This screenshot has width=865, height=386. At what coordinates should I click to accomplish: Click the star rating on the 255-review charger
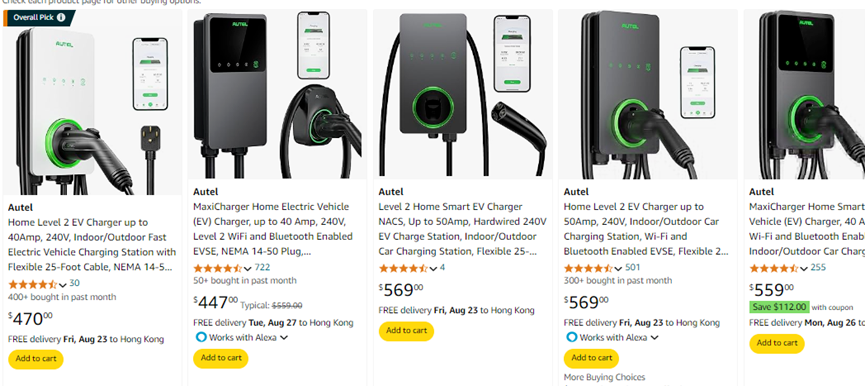(773, 269)
